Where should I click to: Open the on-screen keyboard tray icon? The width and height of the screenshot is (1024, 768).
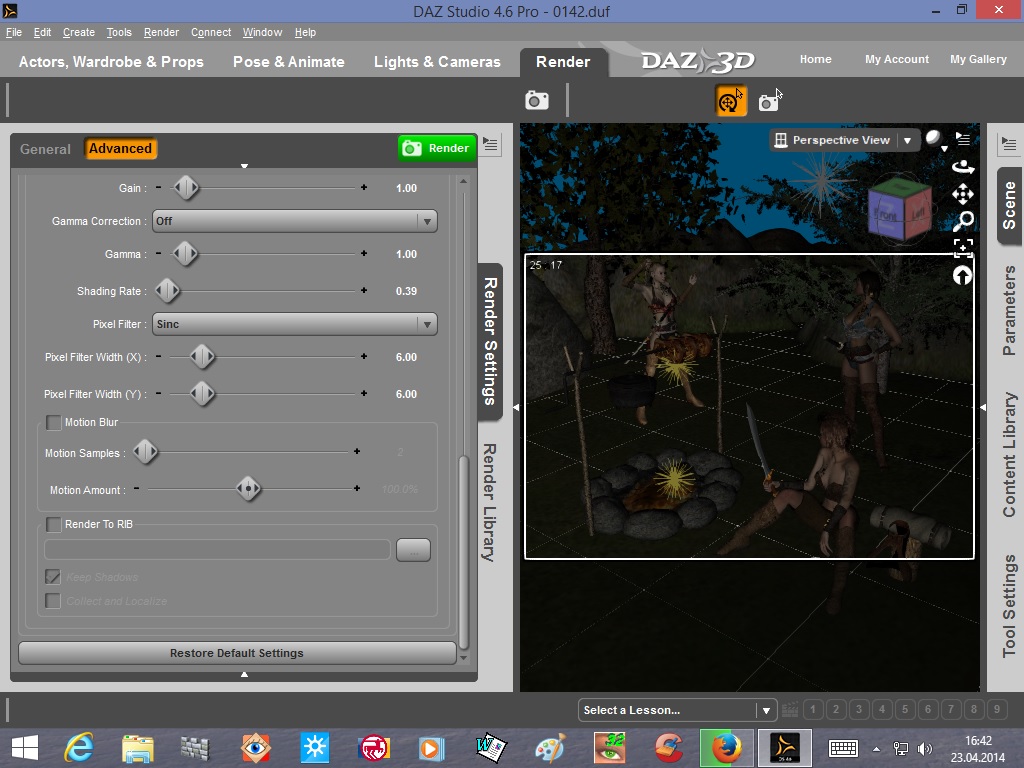(x=843, y=748)
